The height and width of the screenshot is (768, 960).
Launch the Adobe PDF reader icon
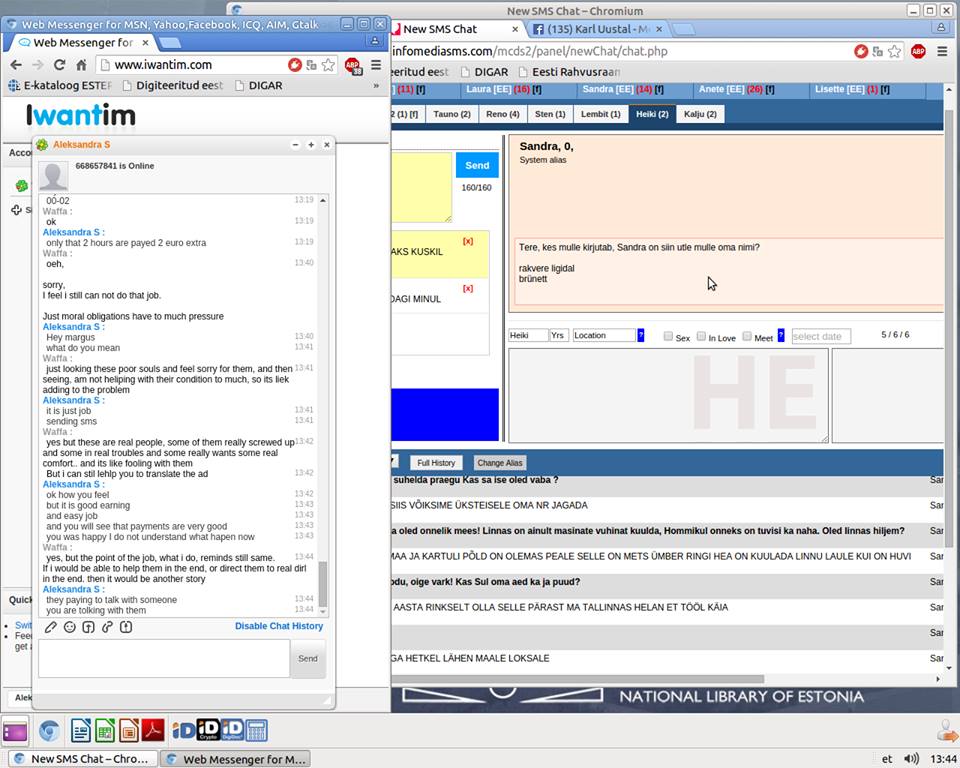[153, 730]
